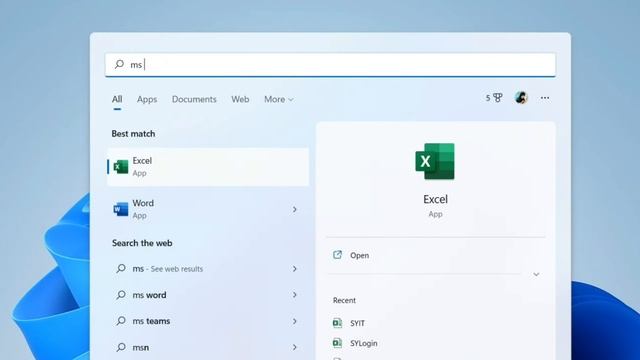
Task: Click search icon beside 'ms teams'
Action: point(121,320)
